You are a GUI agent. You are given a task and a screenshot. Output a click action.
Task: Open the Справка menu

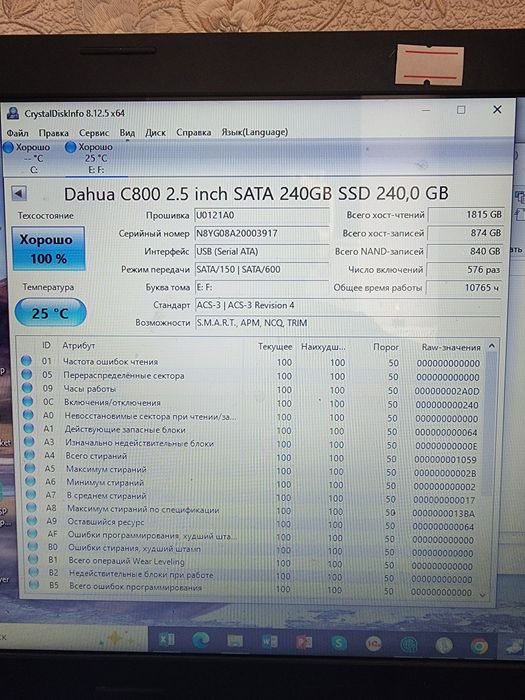[194, 132]
